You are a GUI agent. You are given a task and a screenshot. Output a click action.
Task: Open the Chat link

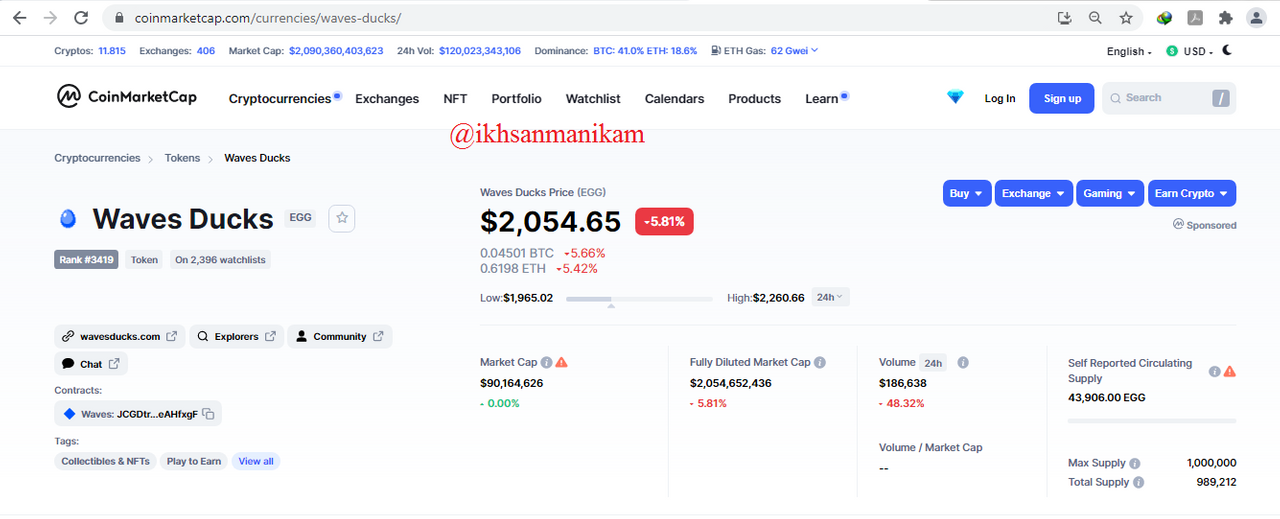[91, 364]
